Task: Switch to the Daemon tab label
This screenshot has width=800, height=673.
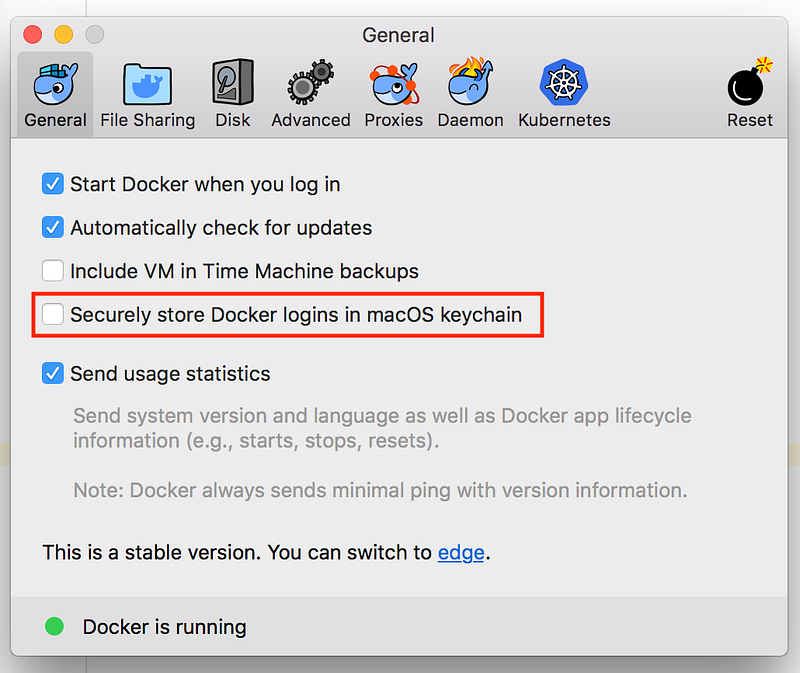Action: [470, 120]
